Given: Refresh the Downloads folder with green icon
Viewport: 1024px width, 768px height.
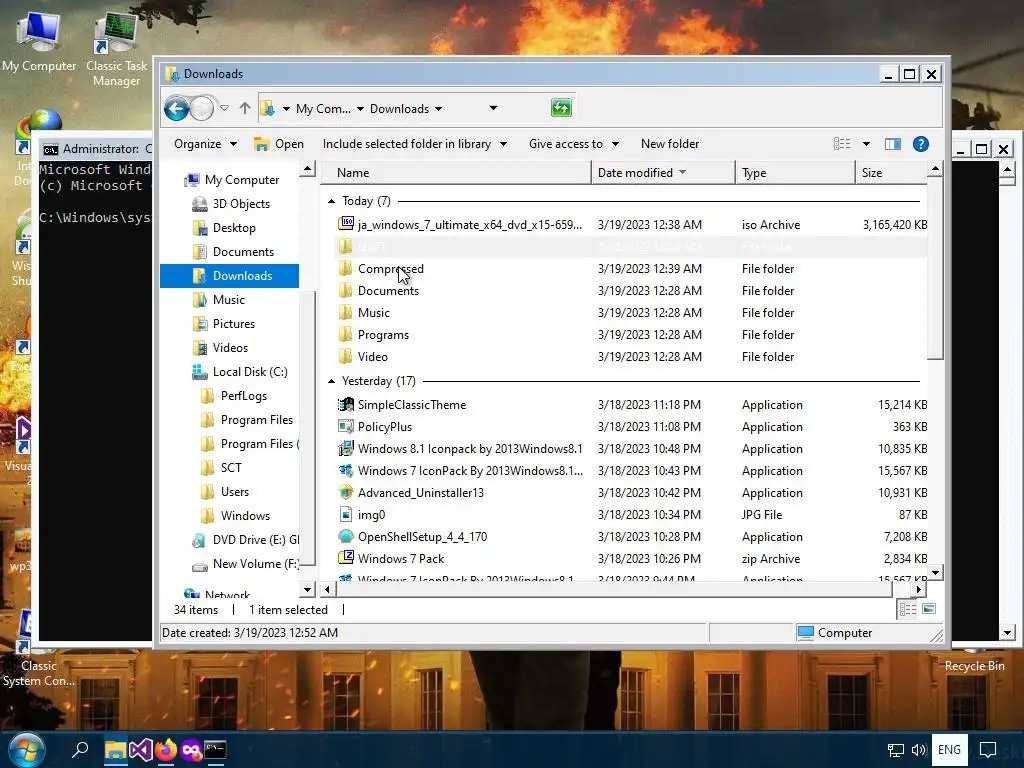Looking at the screenshot, I should click(561, 108).
